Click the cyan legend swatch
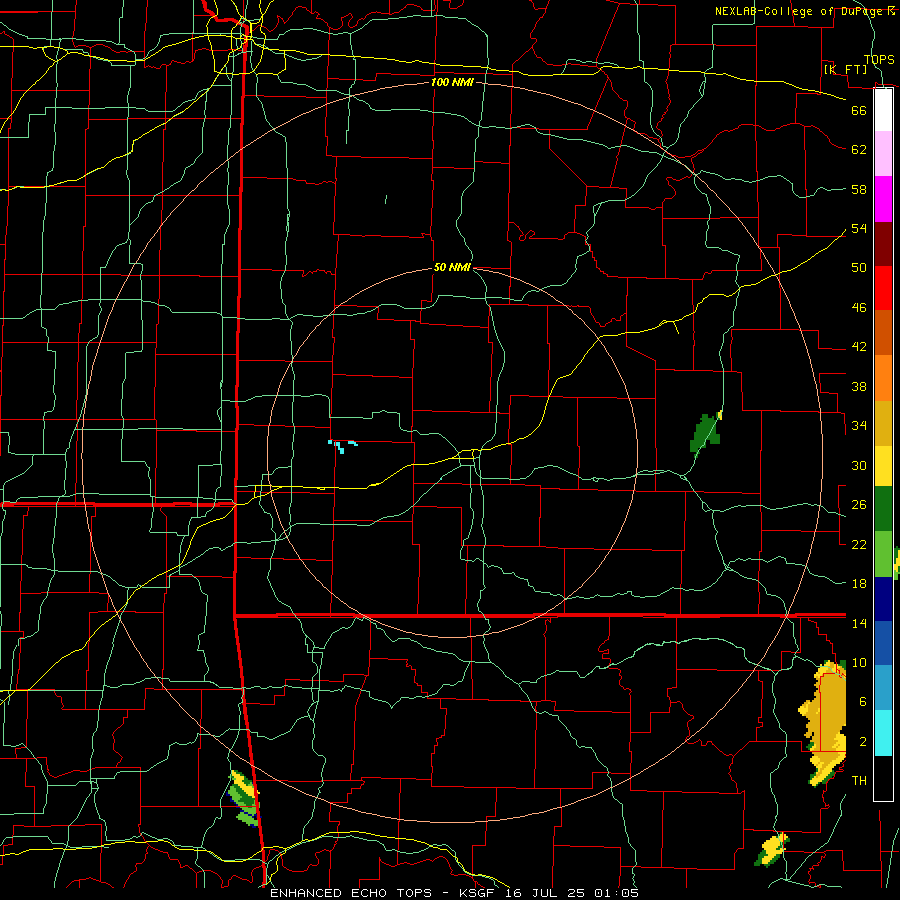 click(883, 733)
